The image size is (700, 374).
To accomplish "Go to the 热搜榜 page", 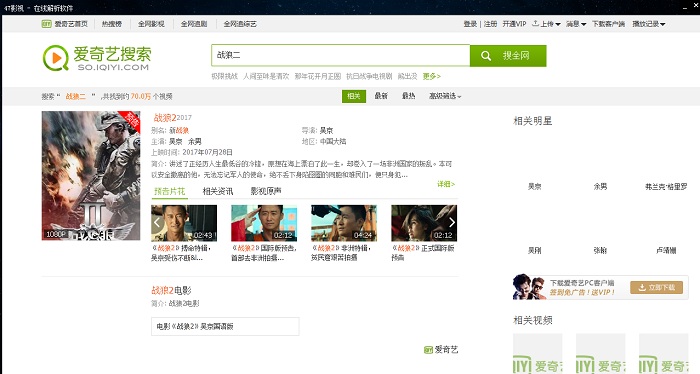I will 112,24.
